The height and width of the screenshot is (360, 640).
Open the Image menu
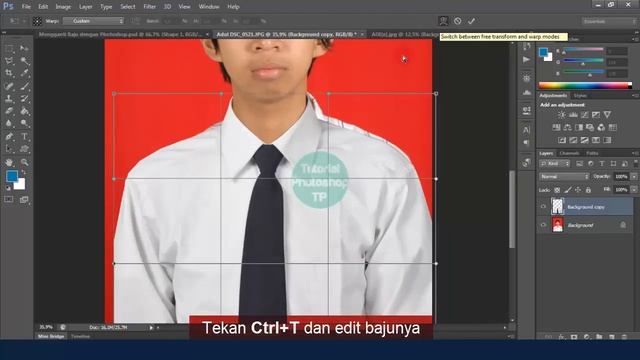click(63, 7)
